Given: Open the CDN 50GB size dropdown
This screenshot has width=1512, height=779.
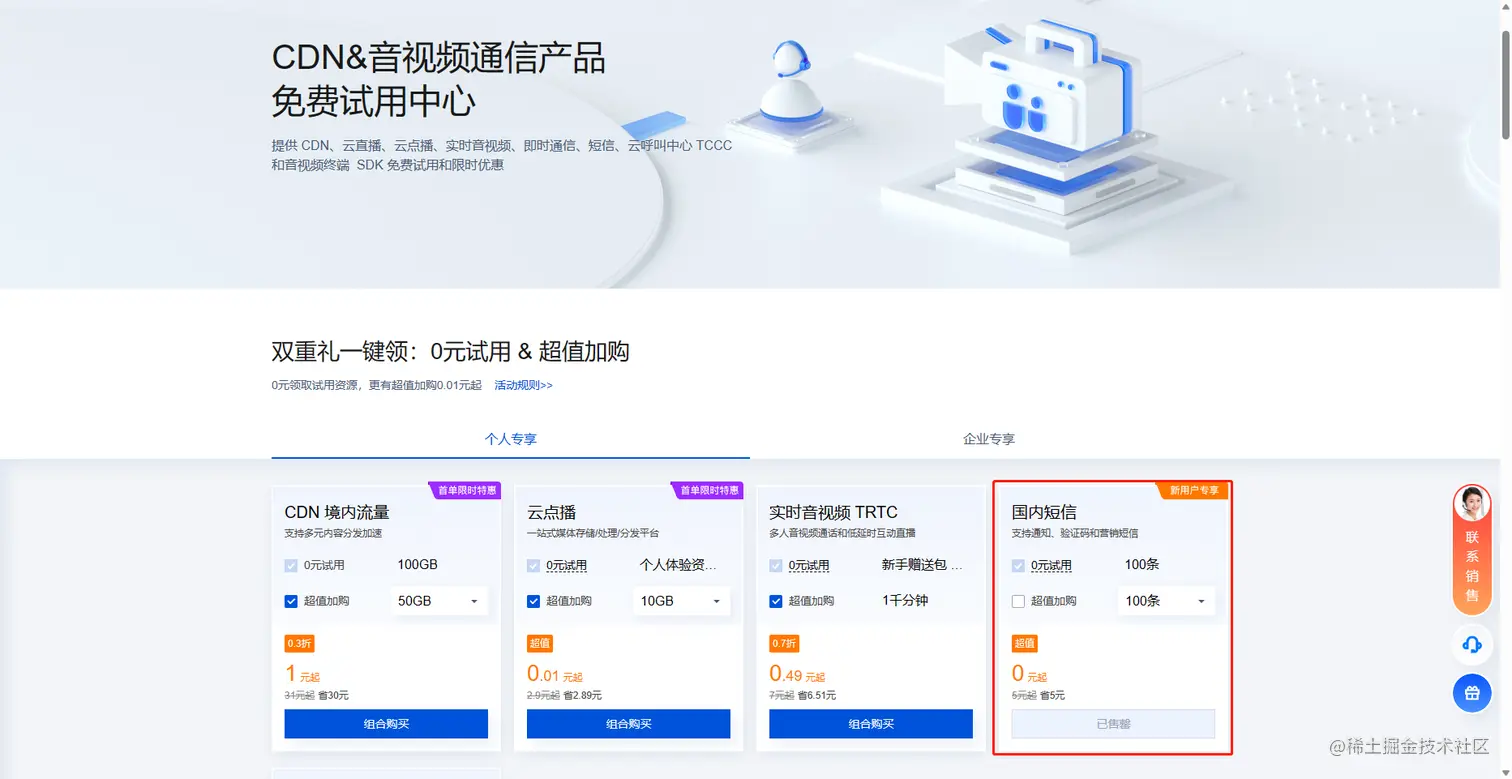Looking at the screenshot, I should tap(439, 601).
